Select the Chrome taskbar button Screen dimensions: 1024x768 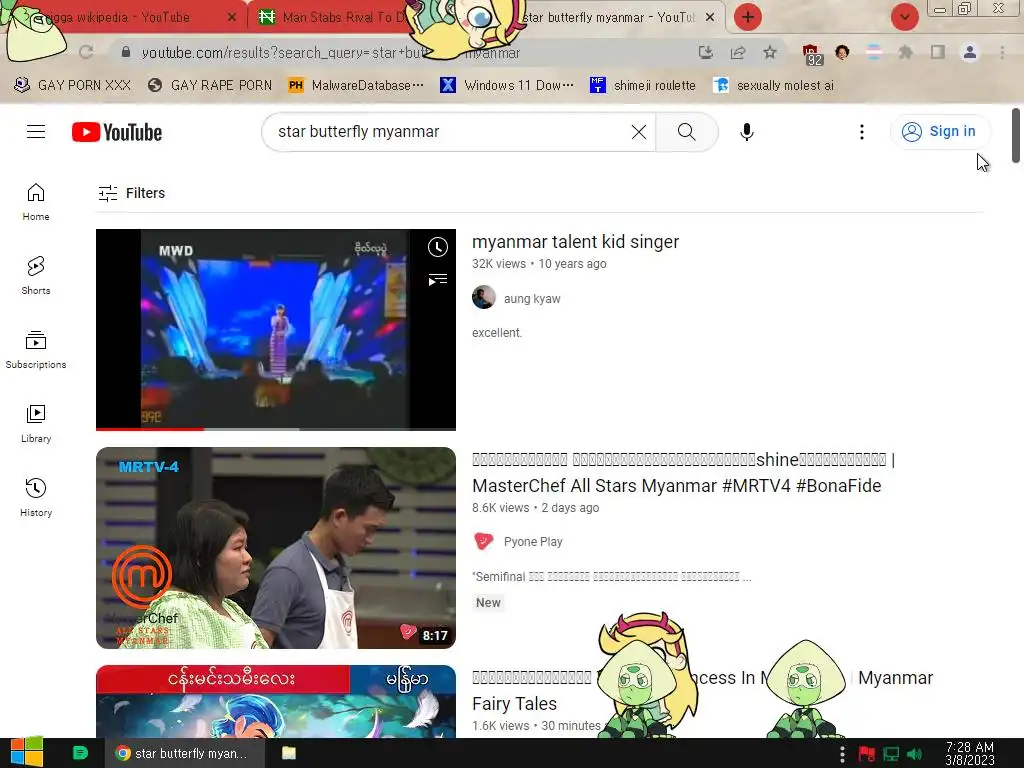(x=185, y=753)
